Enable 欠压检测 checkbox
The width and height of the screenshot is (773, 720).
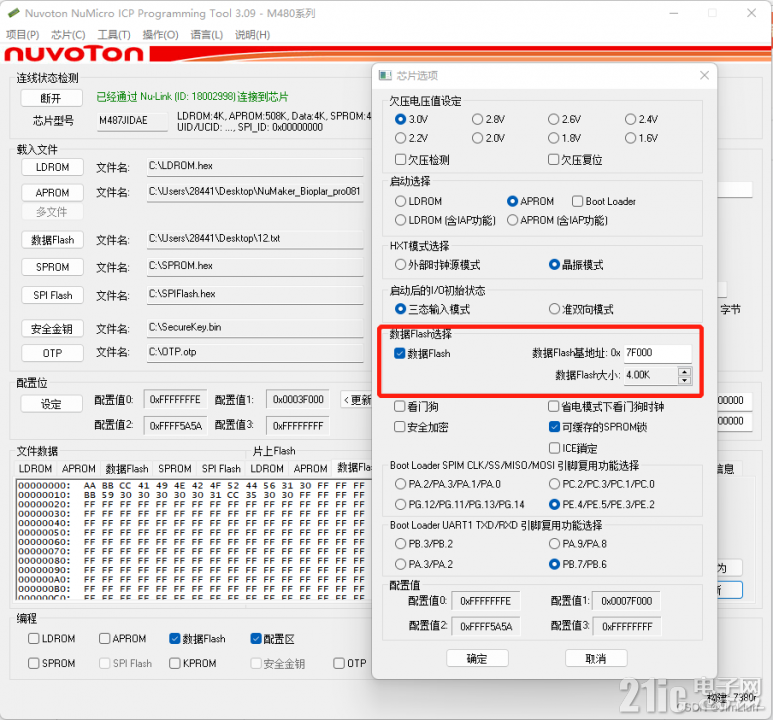click(x=422, y=159)
